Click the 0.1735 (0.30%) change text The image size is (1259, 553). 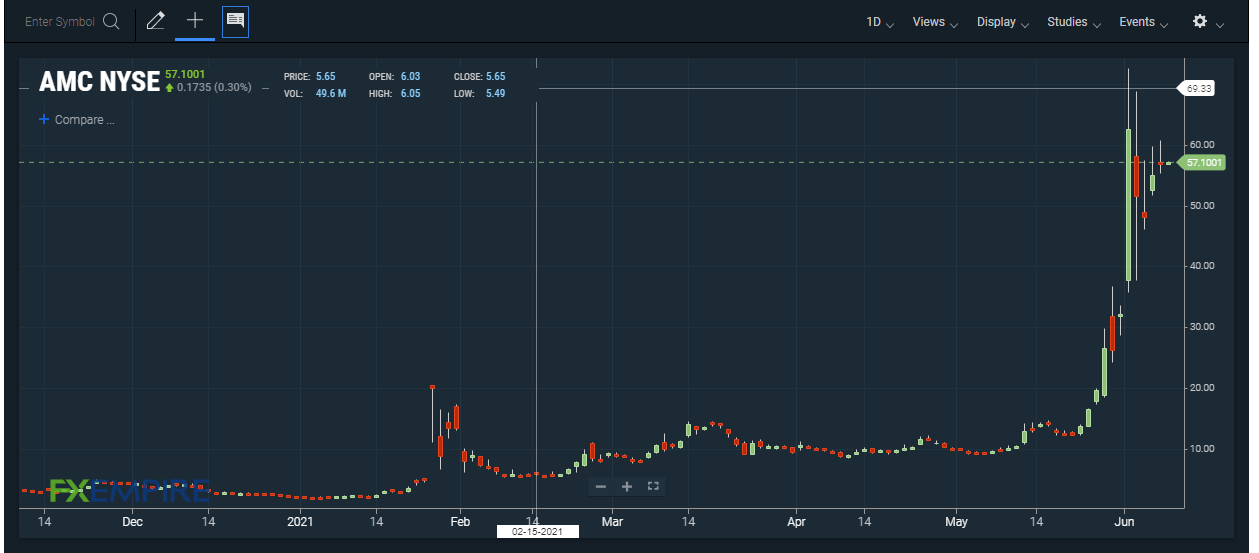214,88
